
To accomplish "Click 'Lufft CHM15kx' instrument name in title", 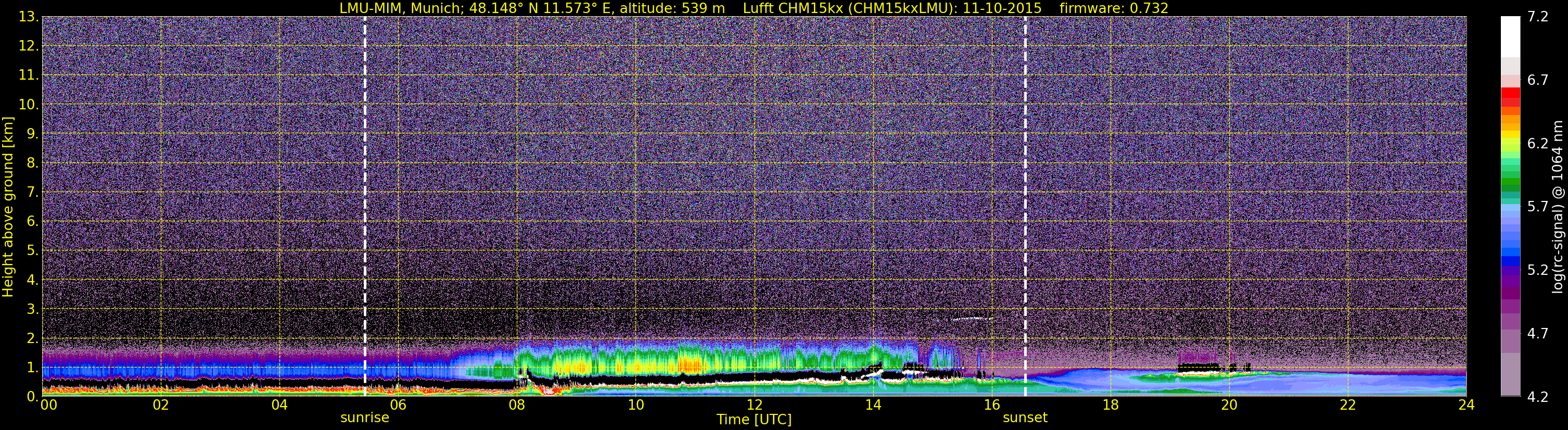I will point(793,8).
